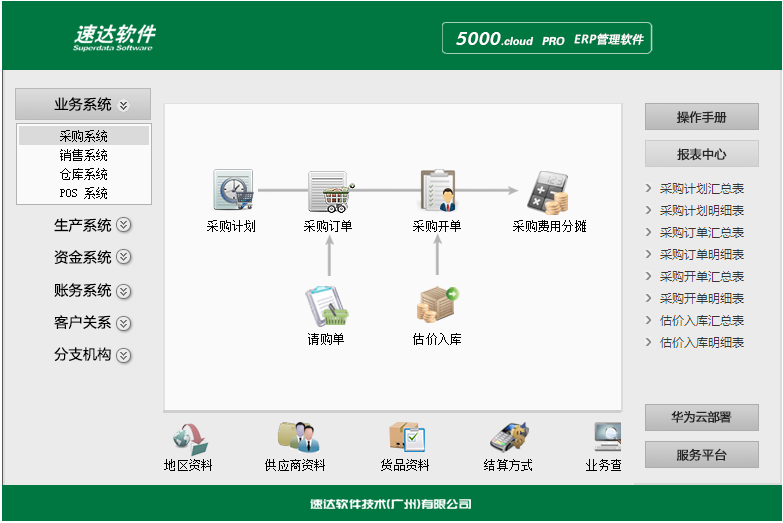
Task: Open the 货品资料 box icon
Action: (407, 437)
